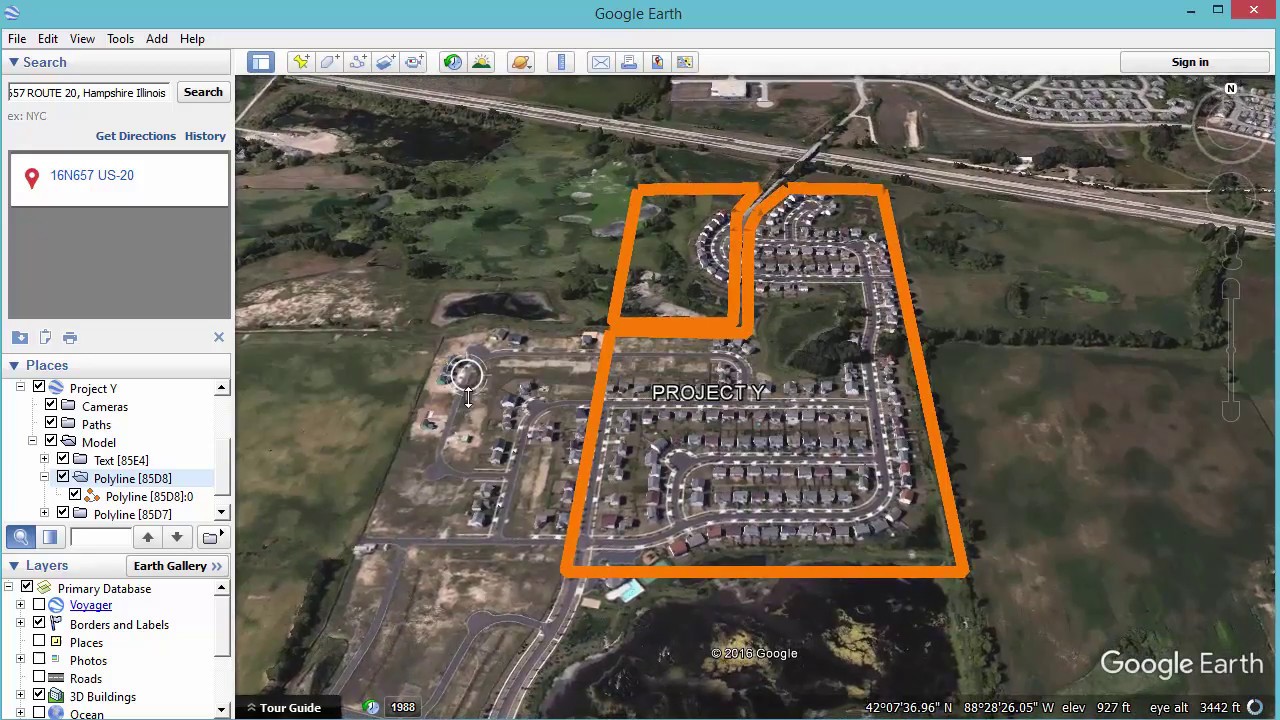This screenshot has height=720, width=1280.
Task: Uncheck the Model folder checkbox
Action: click(51, 441)
